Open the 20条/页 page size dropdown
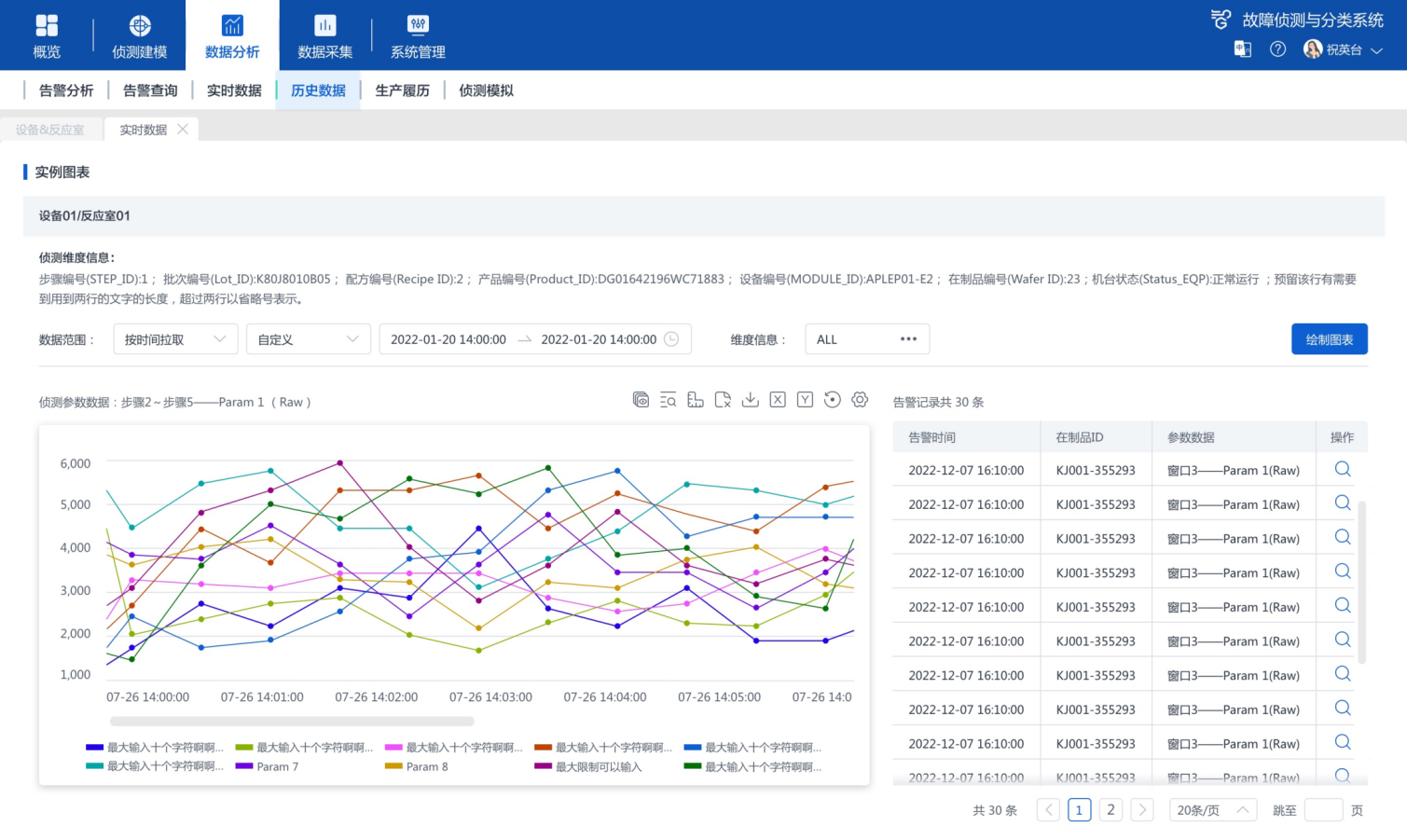Viewport: 1407px width, 840px height. pyautogui.click(x=1212, y=810)
